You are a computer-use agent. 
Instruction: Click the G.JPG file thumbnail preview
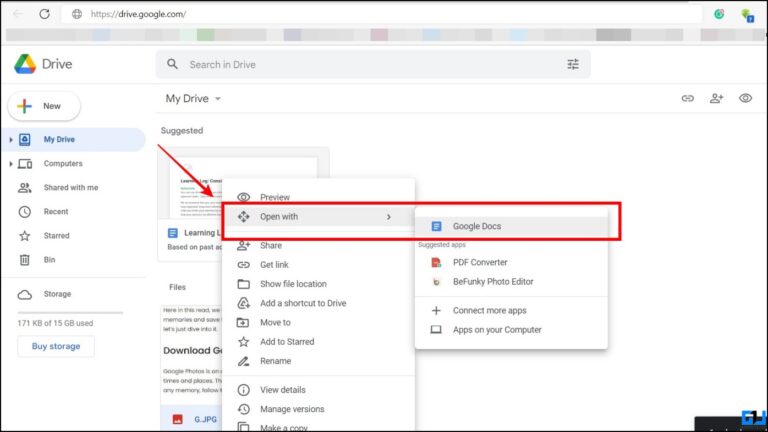pyautogui.click(x=192, y=356)
